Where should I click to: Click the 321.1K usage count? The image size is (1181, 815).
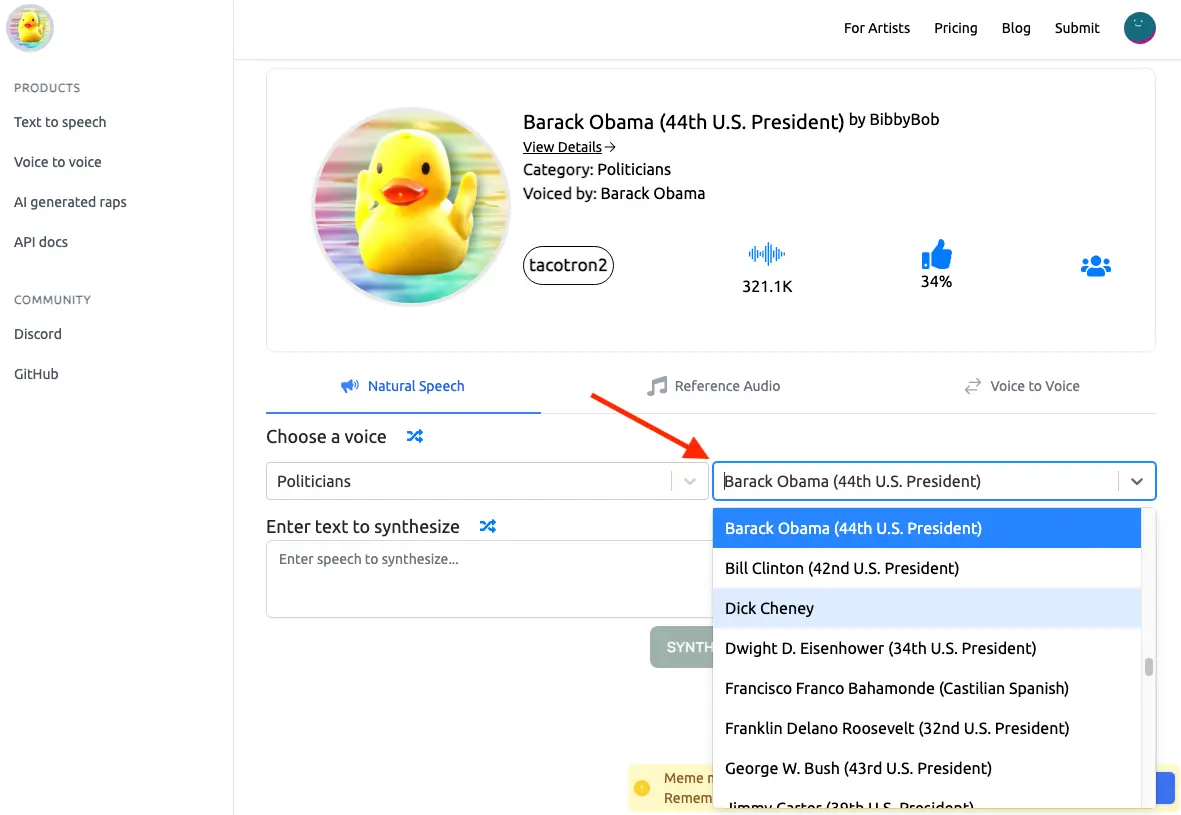[x=767, y=286]
